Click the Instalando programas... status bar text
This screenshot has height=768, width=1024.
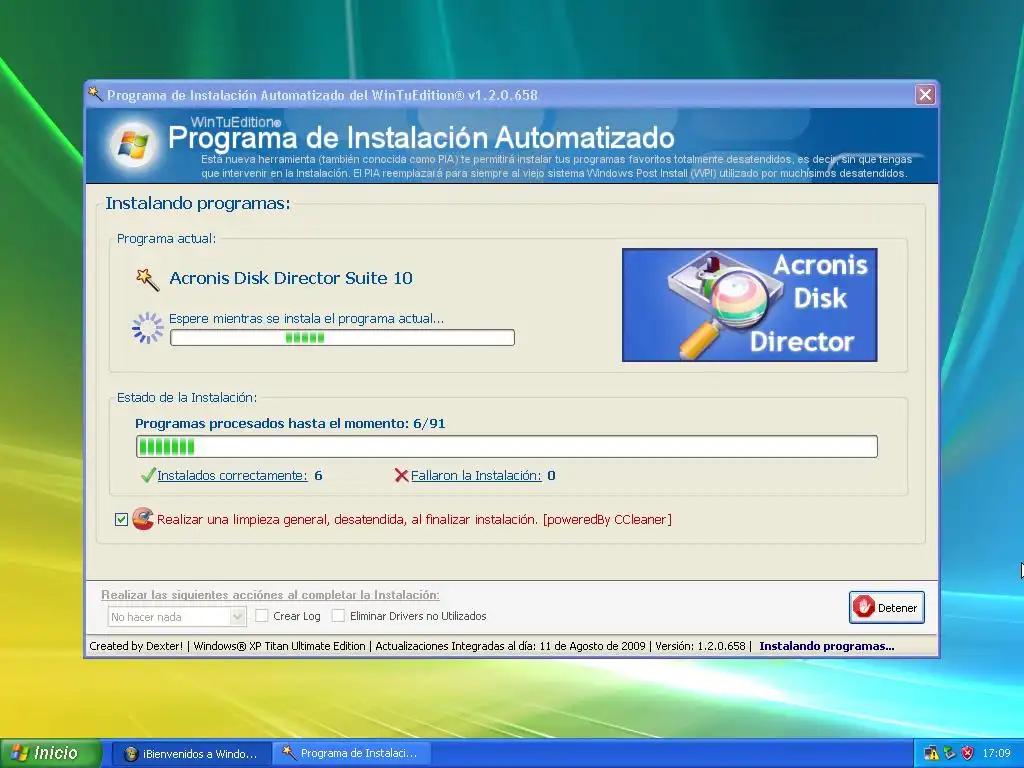(827, 646)
